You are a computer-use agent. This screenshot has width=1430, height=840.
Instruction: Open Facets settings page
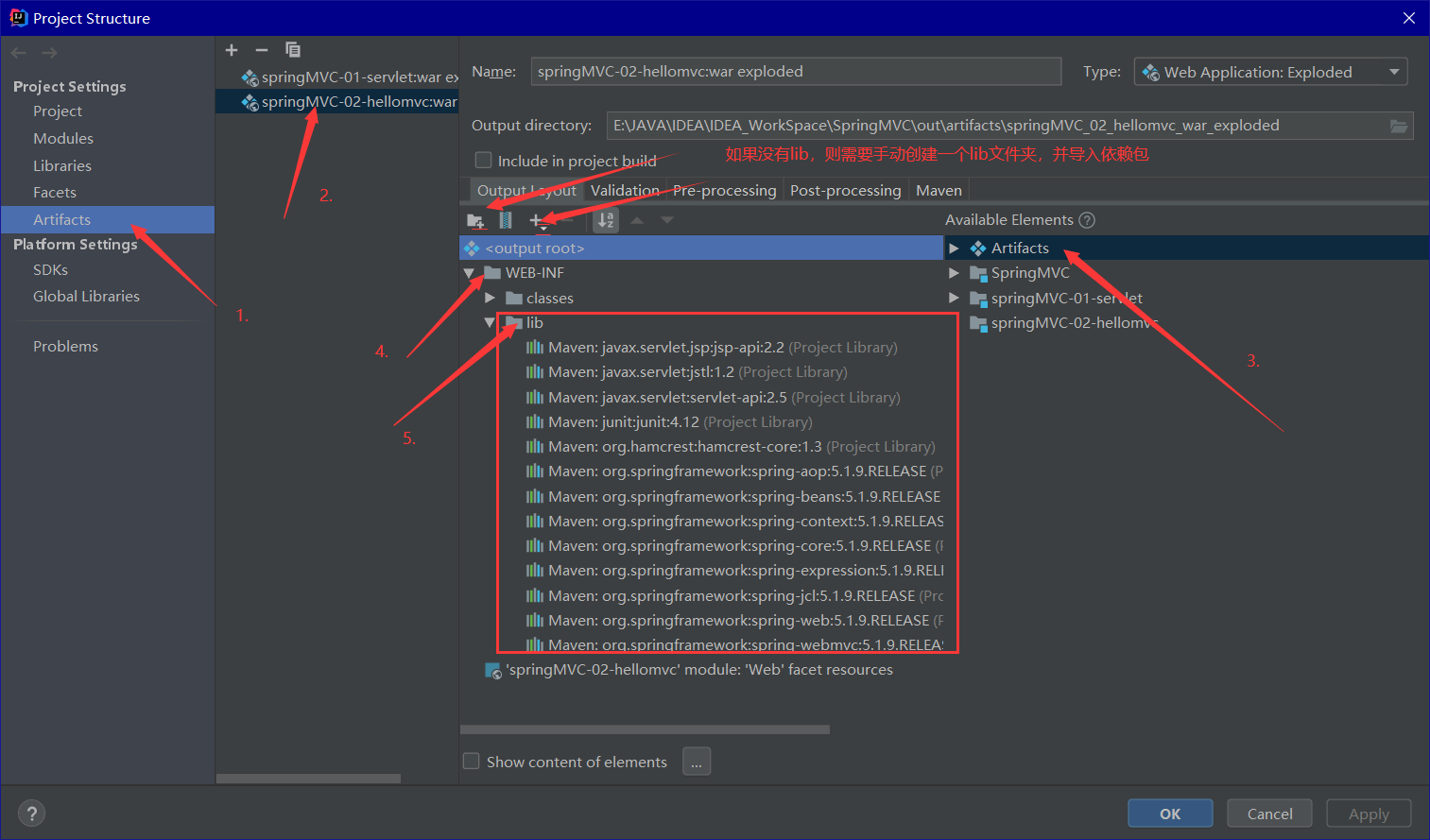tap(55, 193)
